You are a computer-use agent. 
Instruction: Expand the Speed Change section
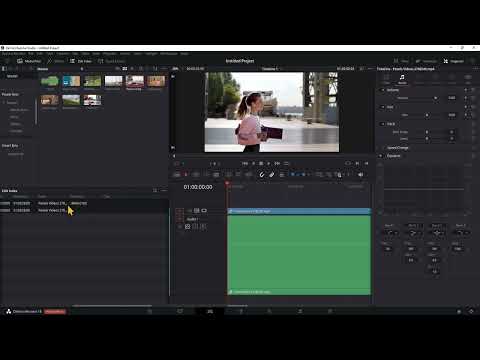pyautogui.click(x=397, y=148)
